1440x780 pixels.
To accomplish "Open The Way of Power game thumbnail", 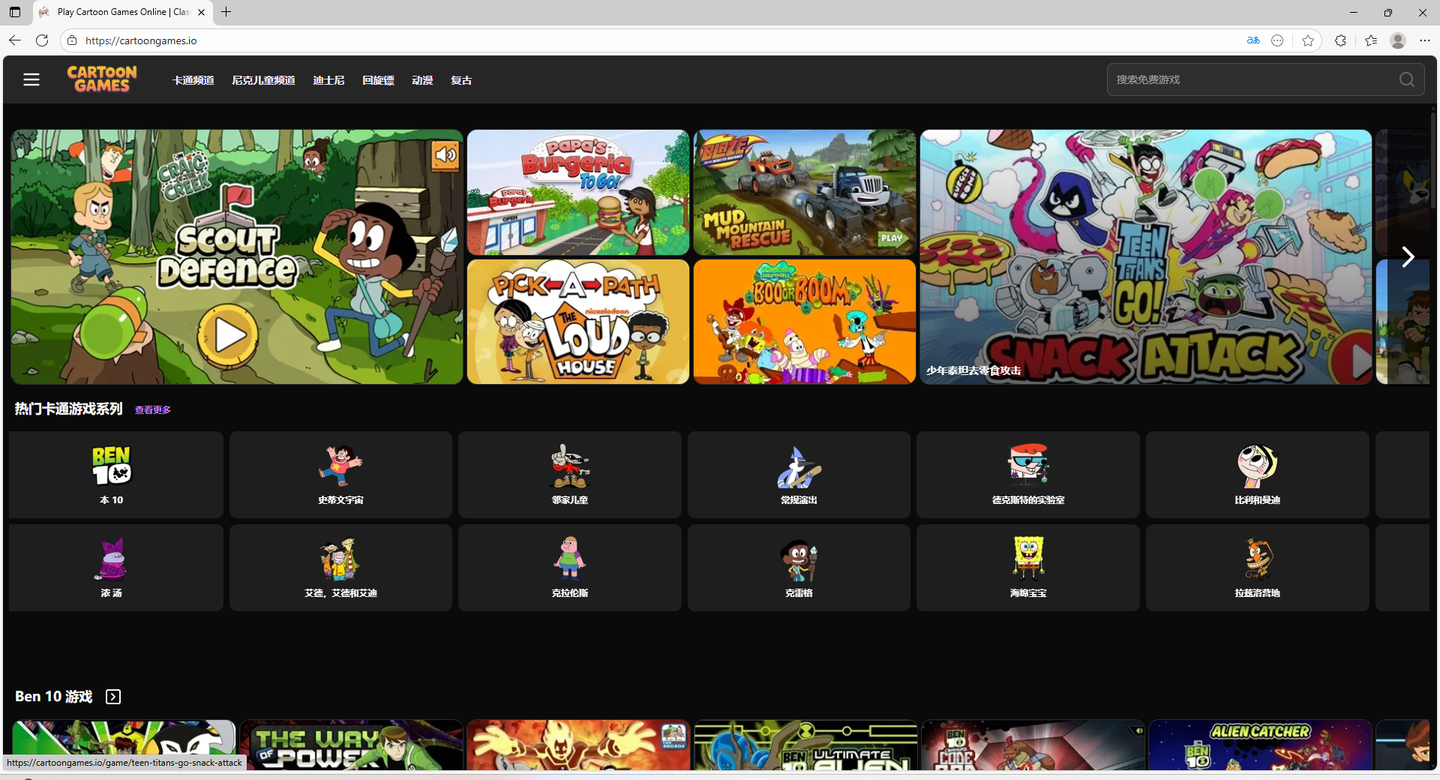I will (x=351, y=746).
